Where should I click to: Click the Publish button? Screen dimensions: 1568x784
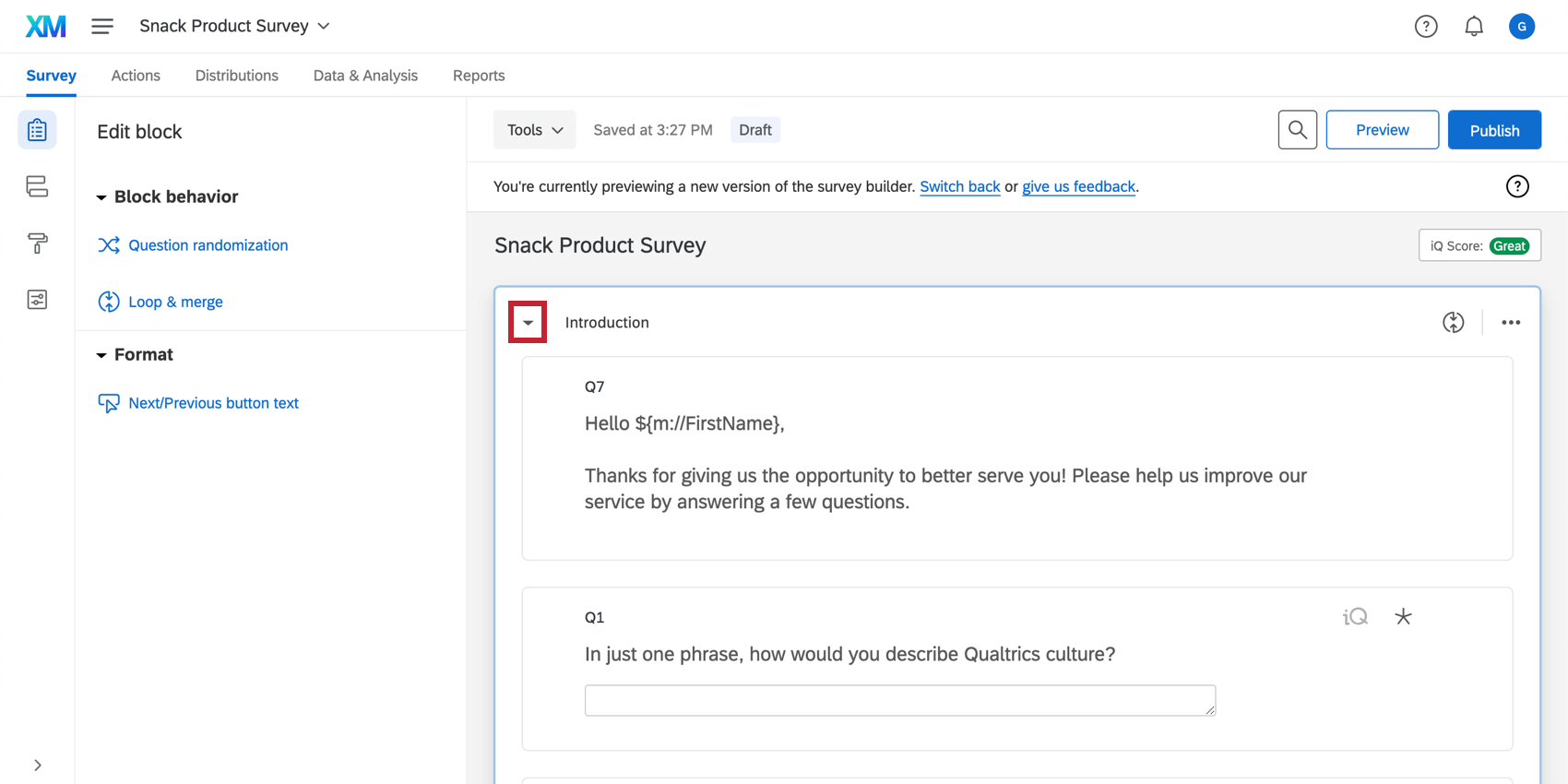pyautogui.click(x=1494, y=130)
